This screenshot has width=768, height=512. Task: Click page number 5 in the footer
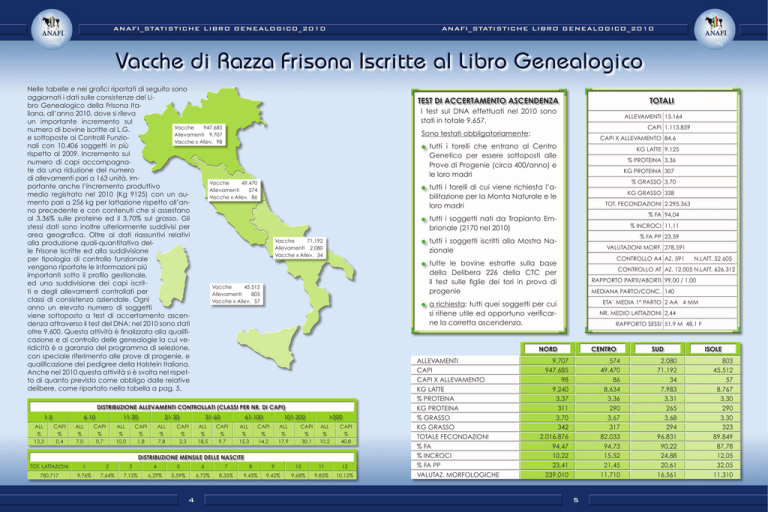576,500
